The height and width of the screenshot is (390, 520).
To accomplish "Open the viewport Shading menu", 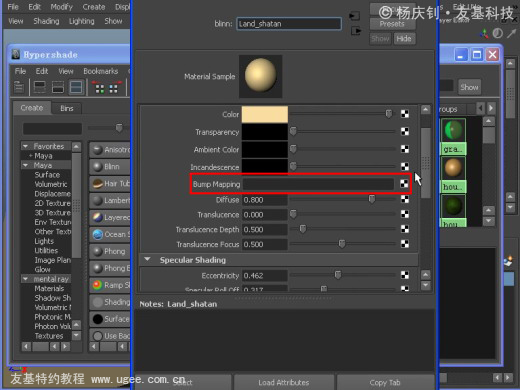I will [x=46, y=21].
